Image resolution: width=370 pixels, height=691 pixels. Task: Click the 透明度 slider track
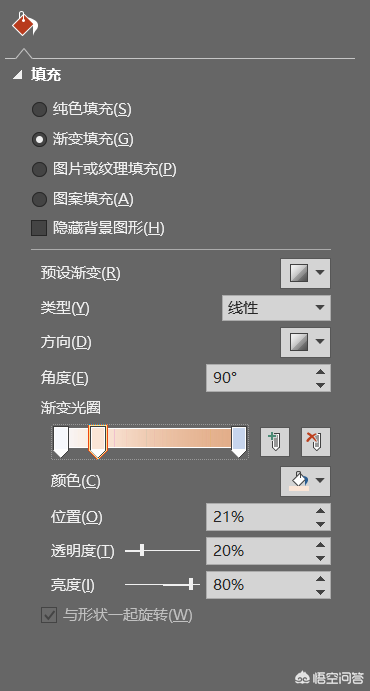tap(163, 550)
